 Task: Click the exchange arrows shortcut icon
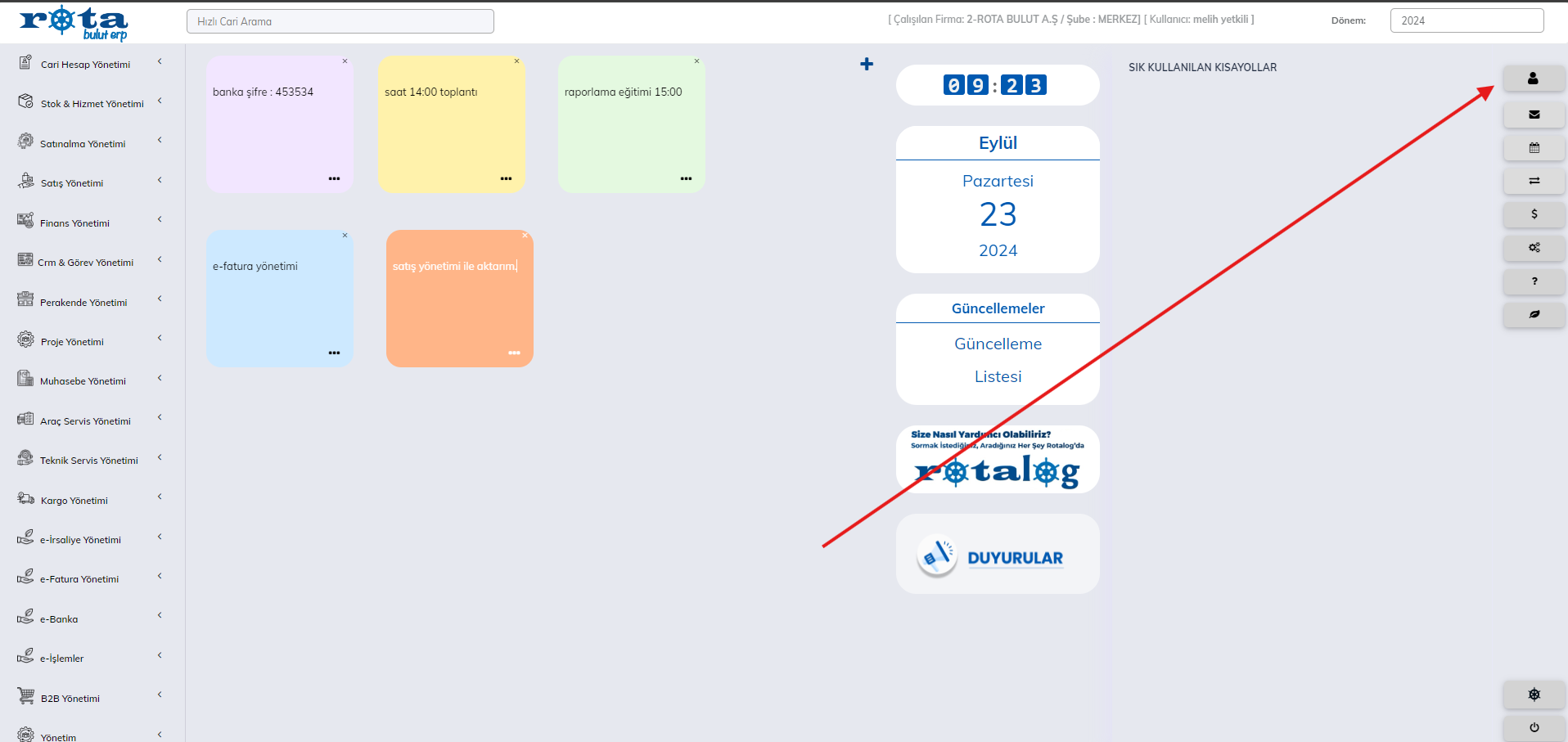1534,181
